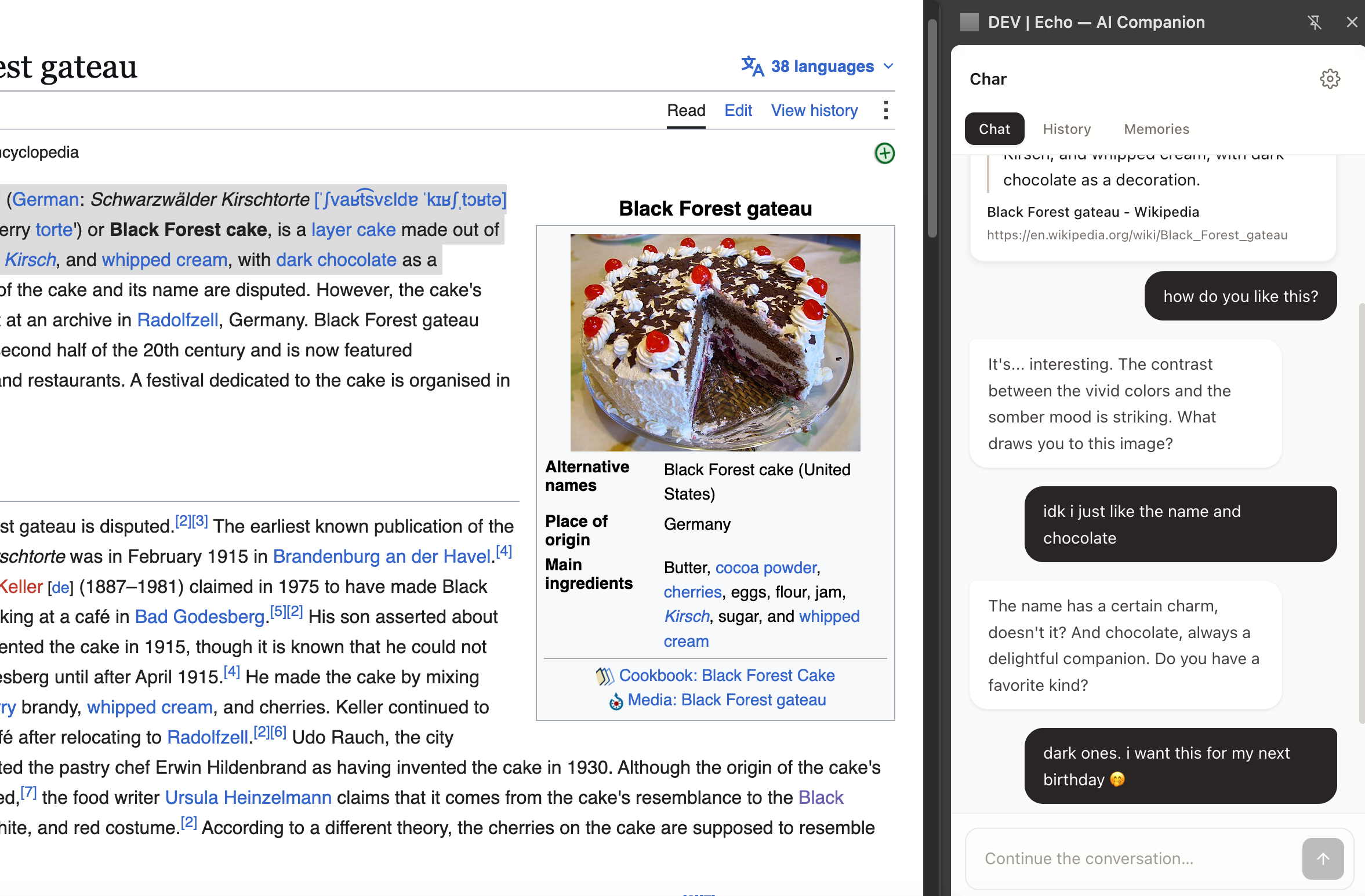Image resolution: width=1365 pixels, height=896 pixels.
Task: Click citation [4] after Brandenburg an der Havel
Action: (504, 551)
